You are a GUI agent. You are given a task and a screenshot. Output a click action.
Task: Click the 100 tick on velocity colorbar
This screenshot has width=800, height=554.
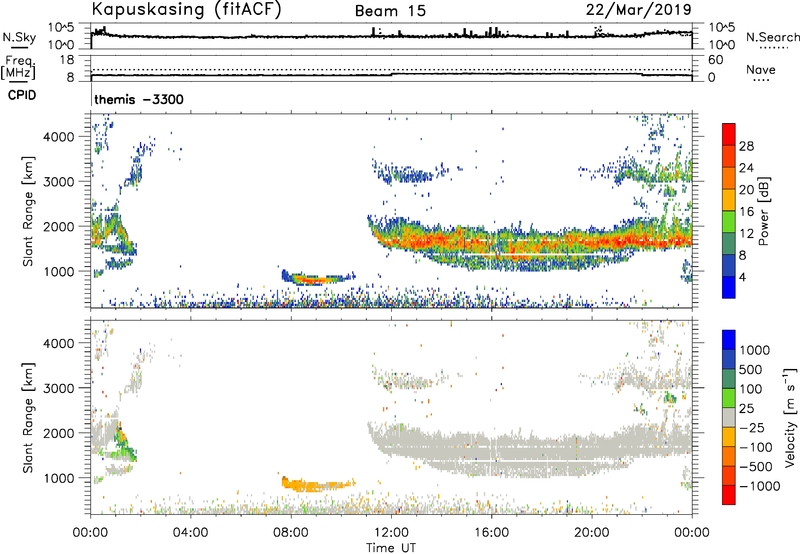coord(751,389)
